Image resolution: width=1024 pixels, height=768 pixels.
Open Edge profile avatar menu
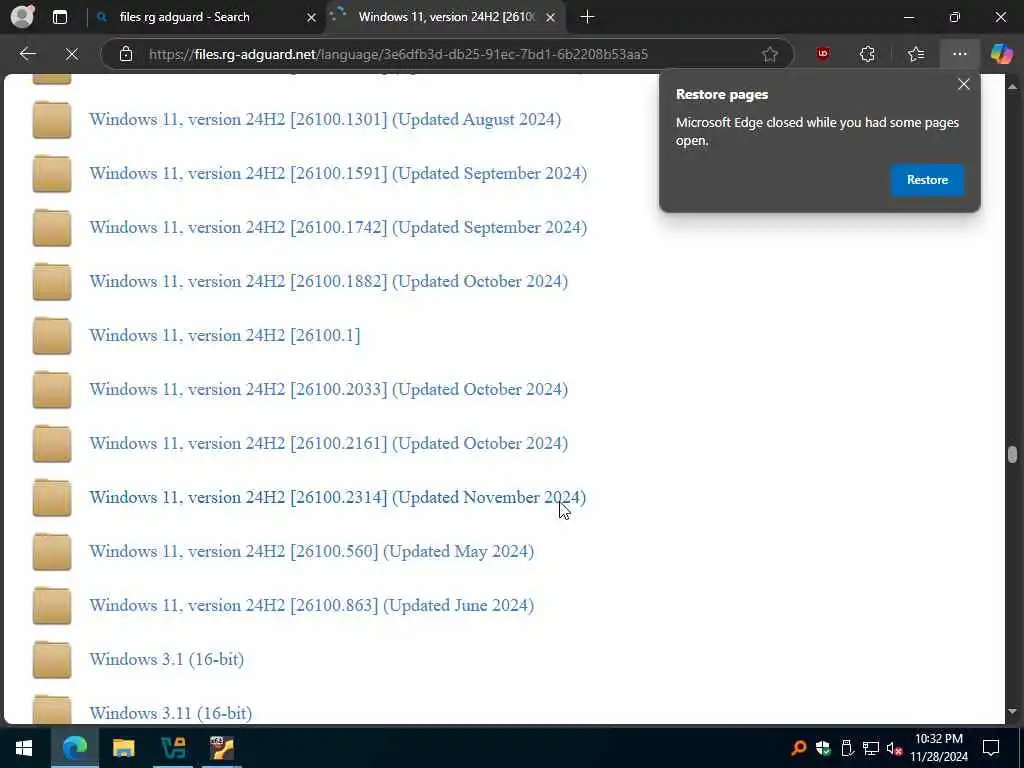click(22, 17)
